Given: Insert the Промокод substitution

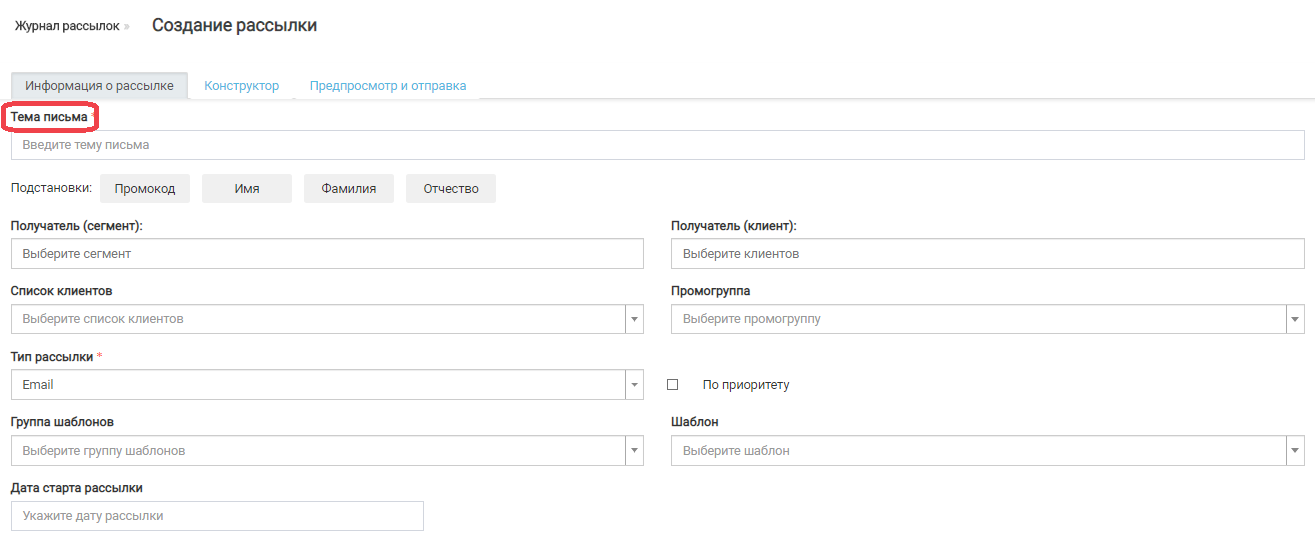Looking at the screenshot, I should point(145,189).
